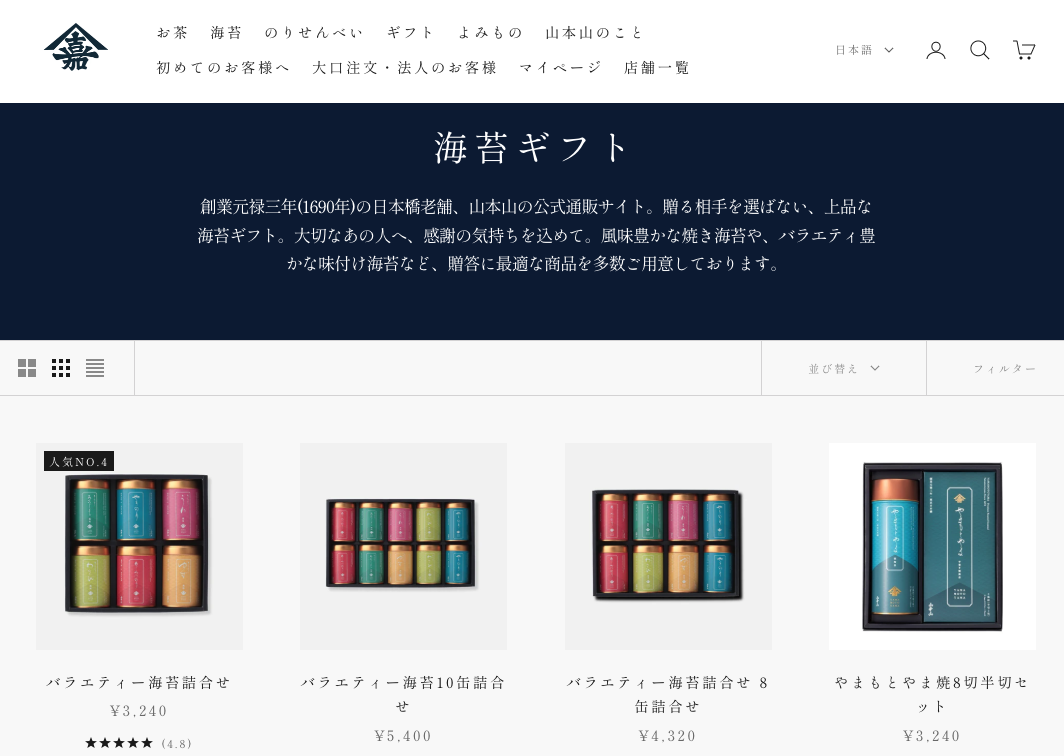Open the 海苔 menu item
The height and width of the screenshot is (756, 1064).
(x=226, y=33)
